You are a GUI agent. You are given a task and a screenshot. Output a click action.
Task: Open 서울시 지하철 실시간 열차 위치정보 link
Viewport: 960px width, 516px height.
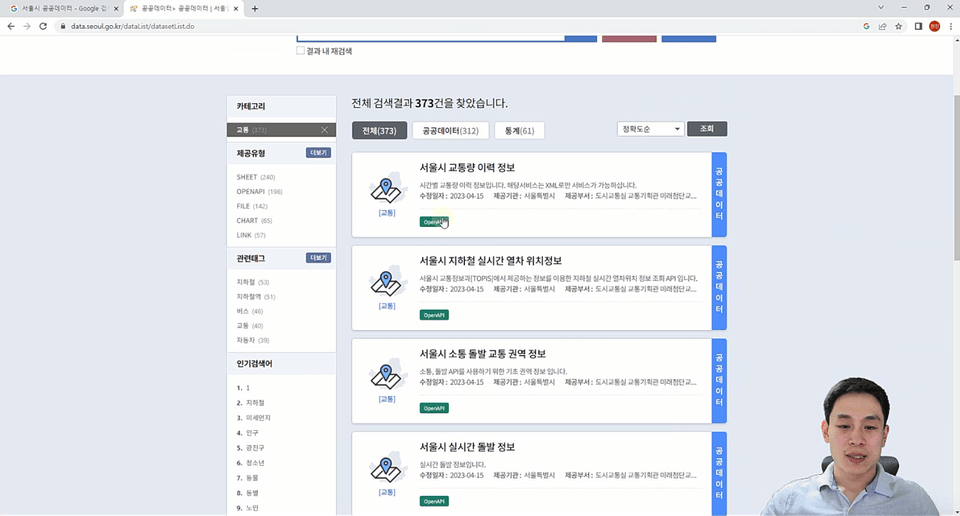pyautogui.click(x=490, y=260)
